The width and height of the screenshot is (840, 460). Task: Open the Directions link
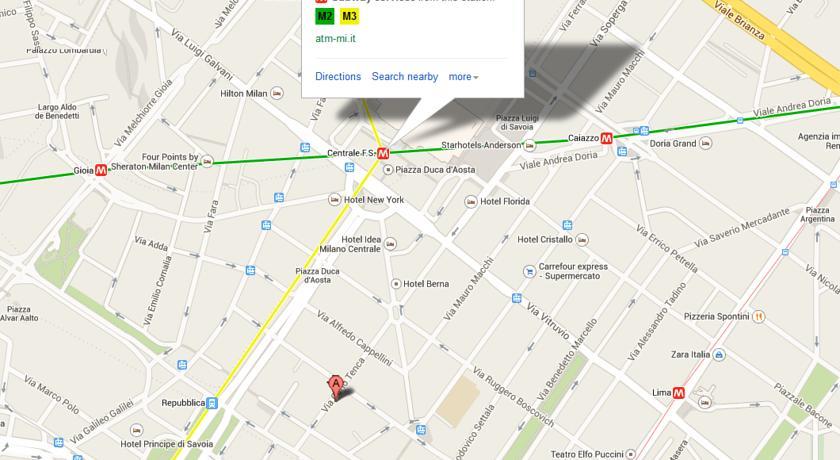(338, 77)
